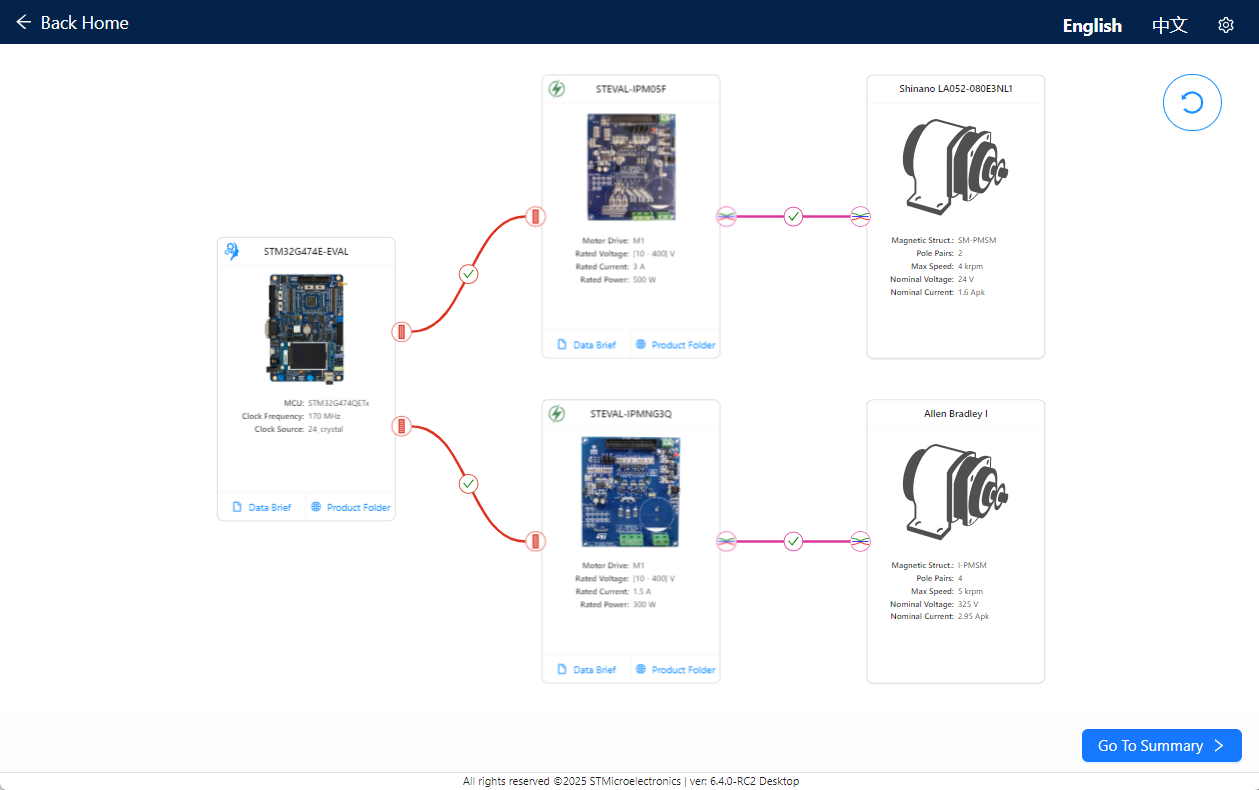Screen dimensions: 1259x790
Task: Click the control board icon on STM32G474E-EVAL card
Action: click(x=232, y=251)
